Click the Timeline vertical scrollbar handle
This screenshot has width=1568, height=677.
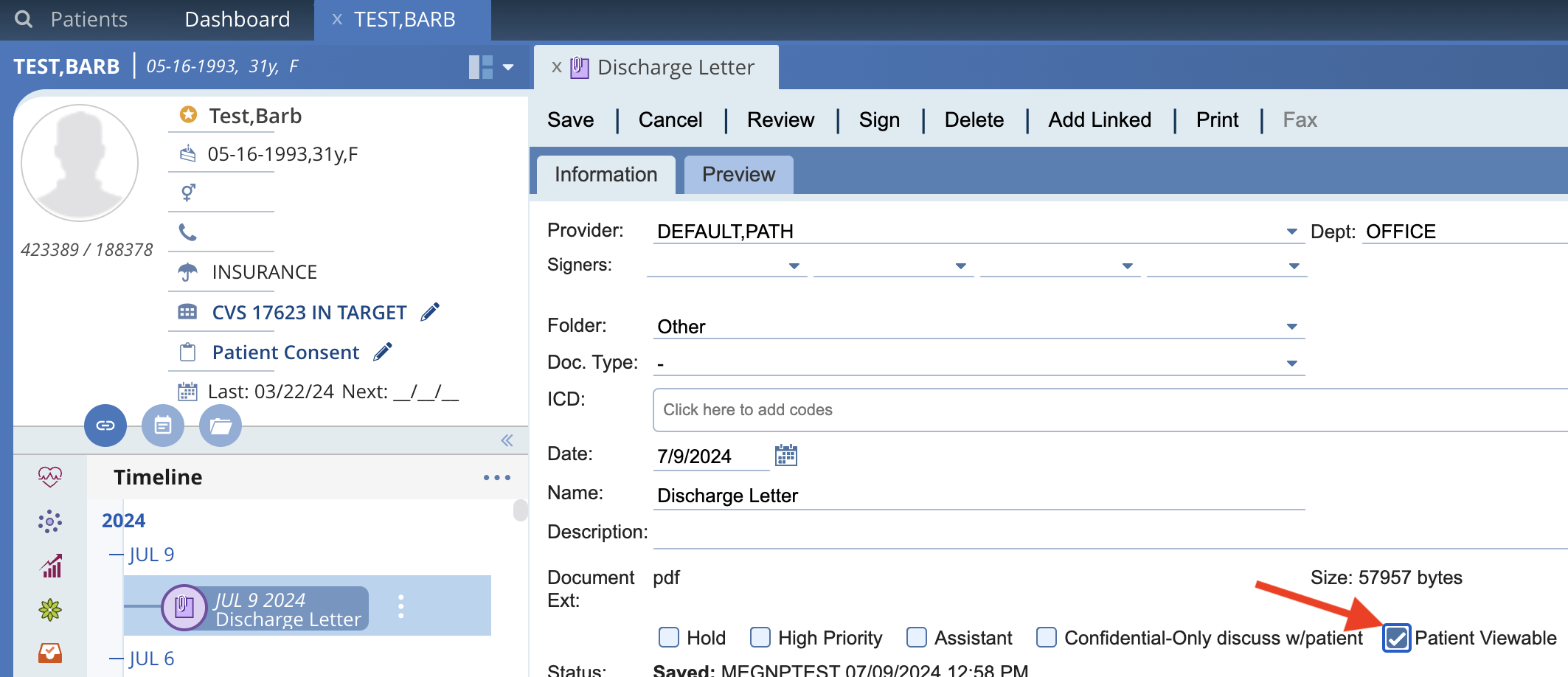tap(521, 510)
